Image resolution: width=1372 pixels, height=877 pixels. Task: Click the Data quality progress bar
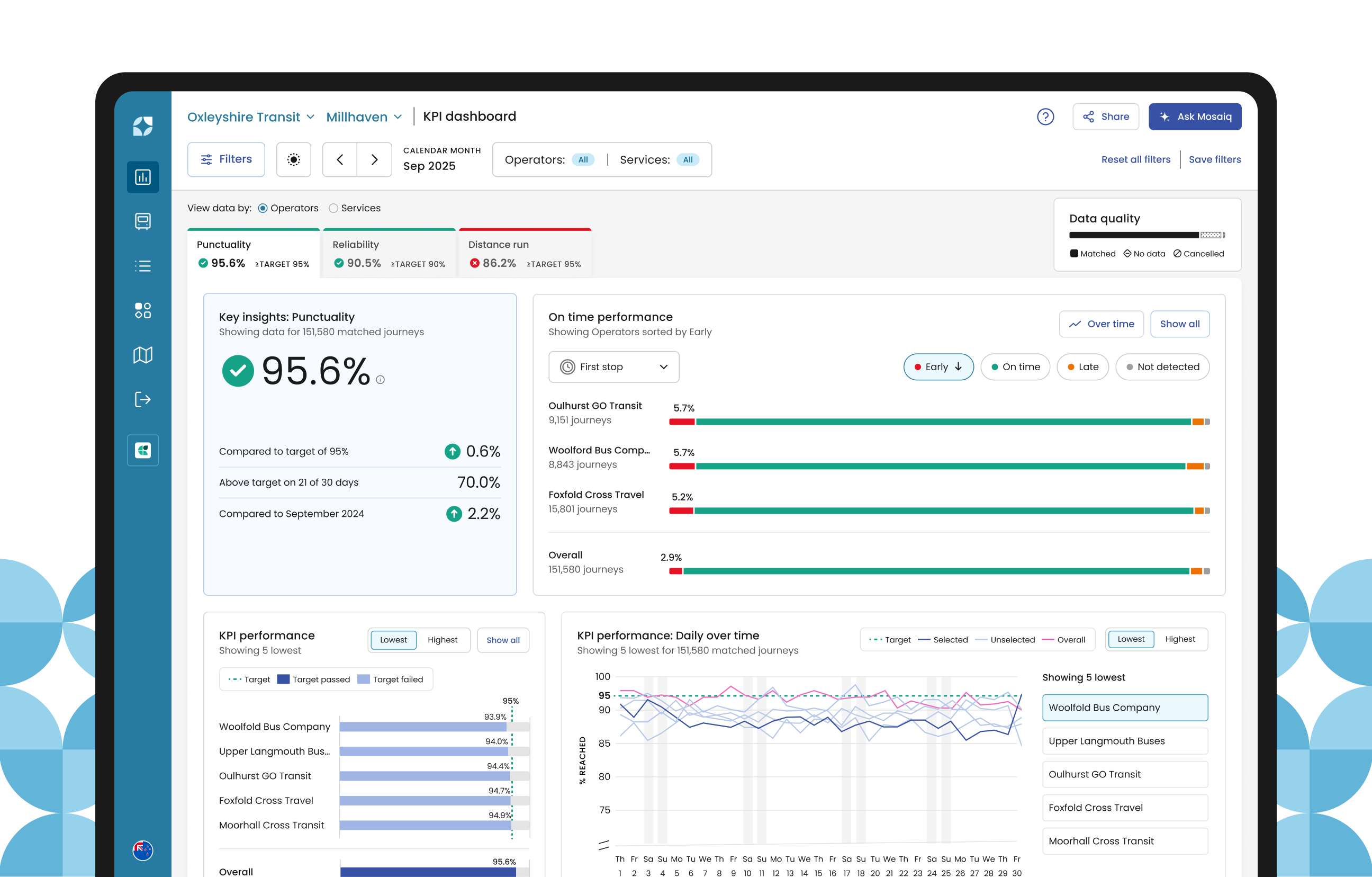point(1147,235)
